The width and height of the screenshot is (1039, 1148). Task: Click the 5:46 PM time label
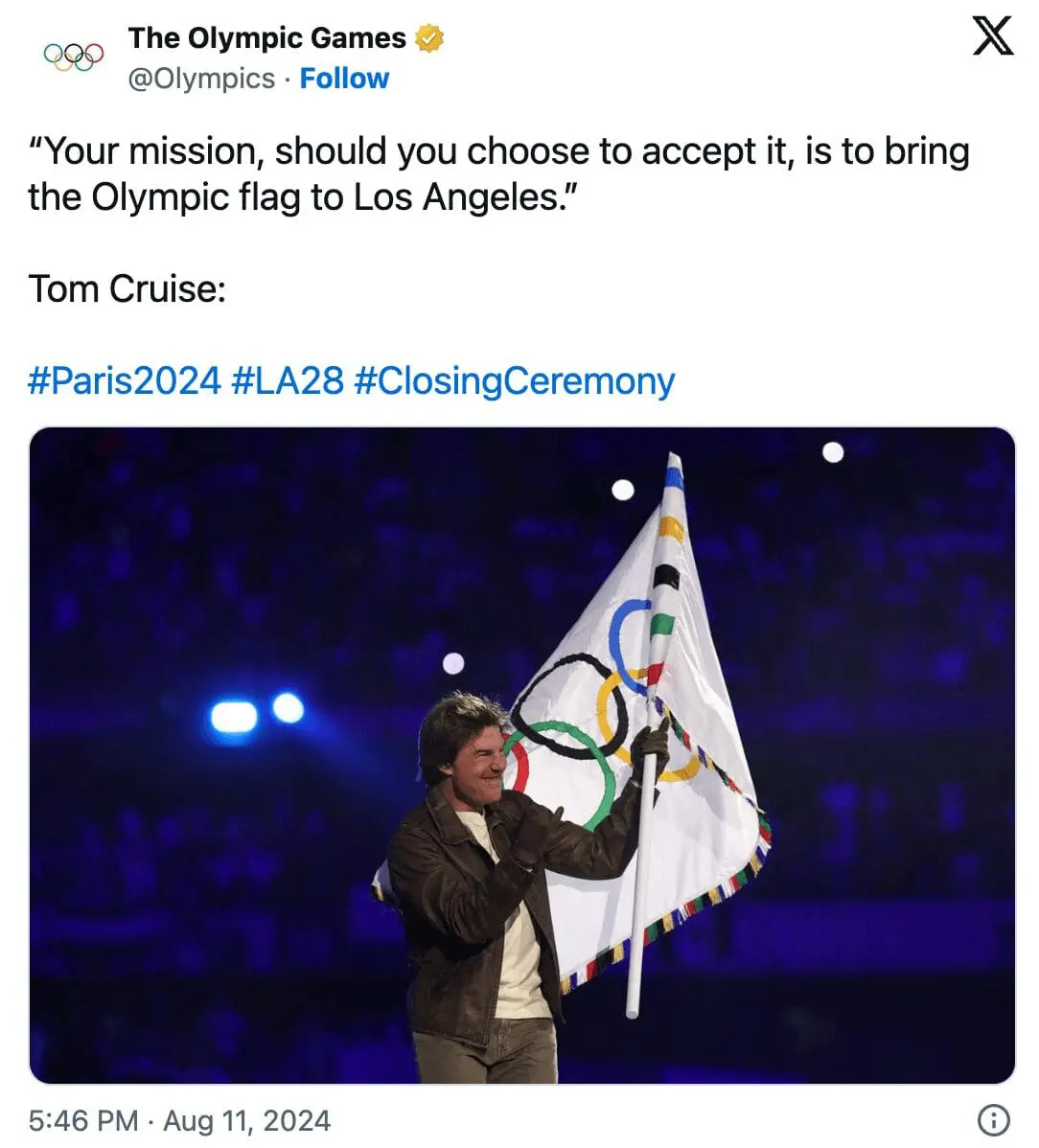81,1119
